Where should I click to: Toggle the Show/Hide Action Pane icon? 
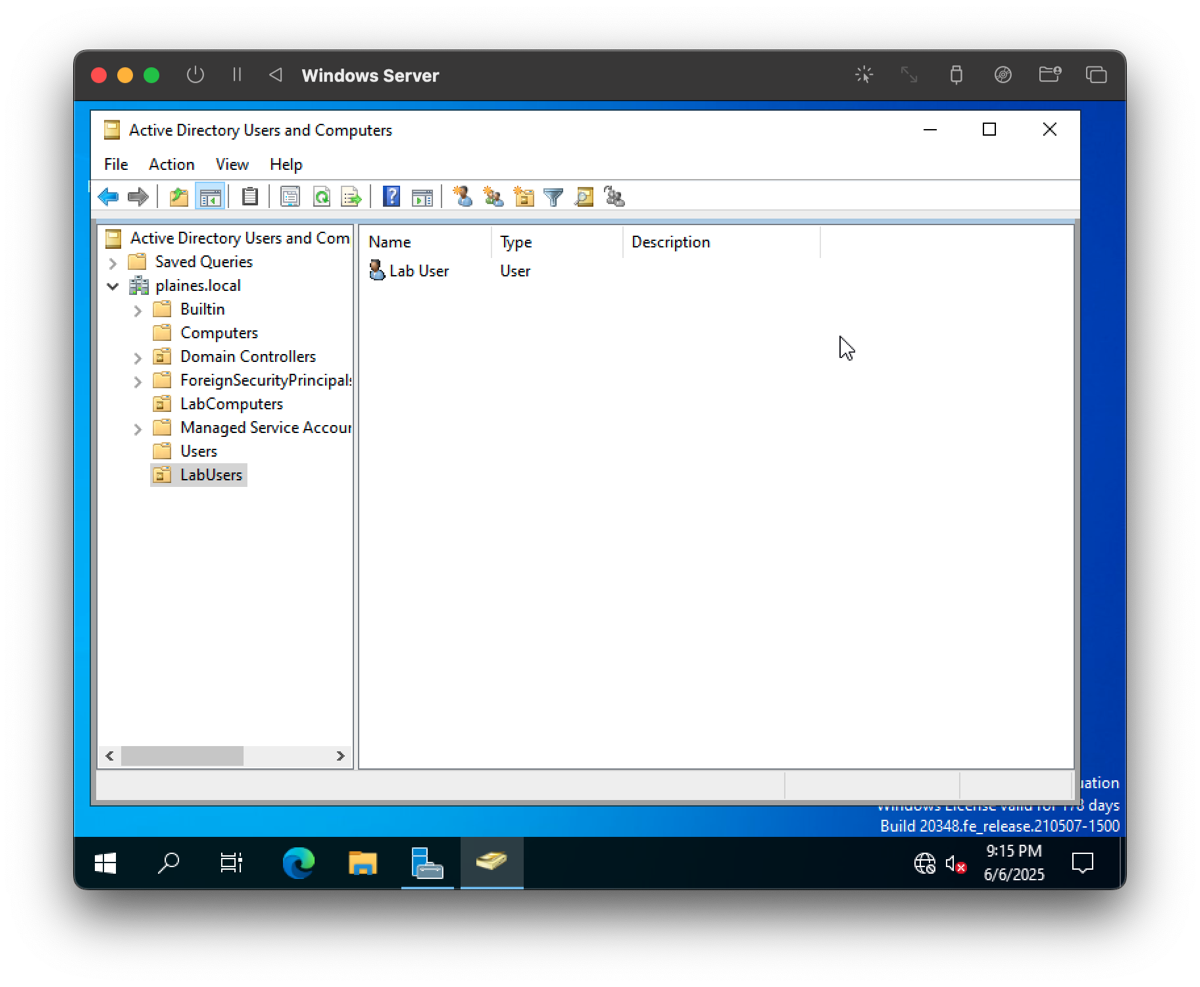click(x=422, y=197)
